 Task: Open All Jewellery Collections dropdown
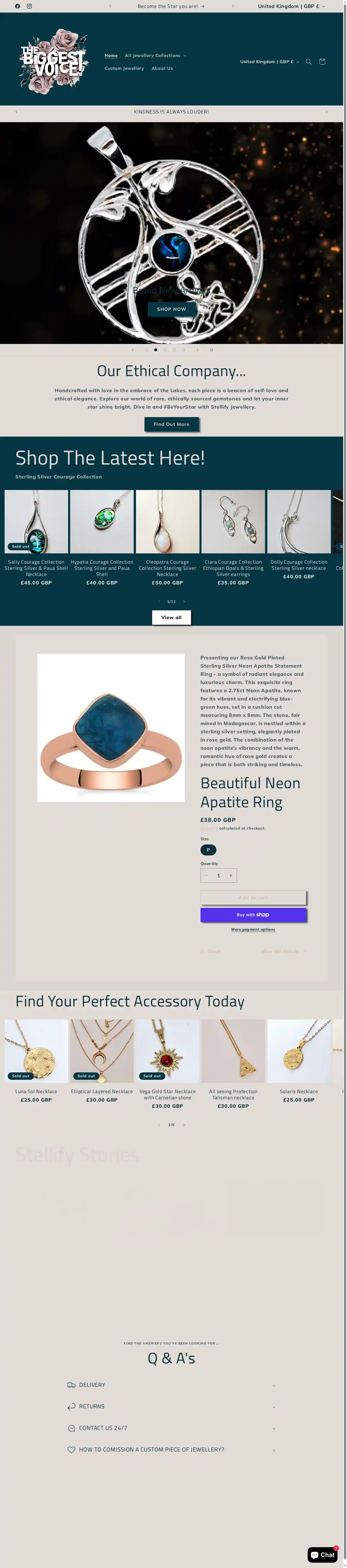tap(155, 55)
